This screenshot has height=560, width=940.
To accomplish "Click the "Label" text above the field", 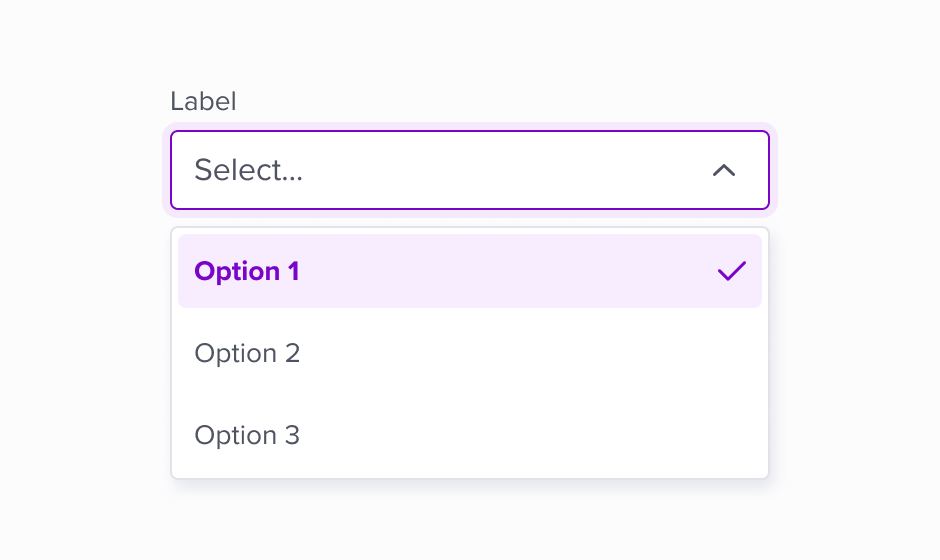I will tap(203, 101).
